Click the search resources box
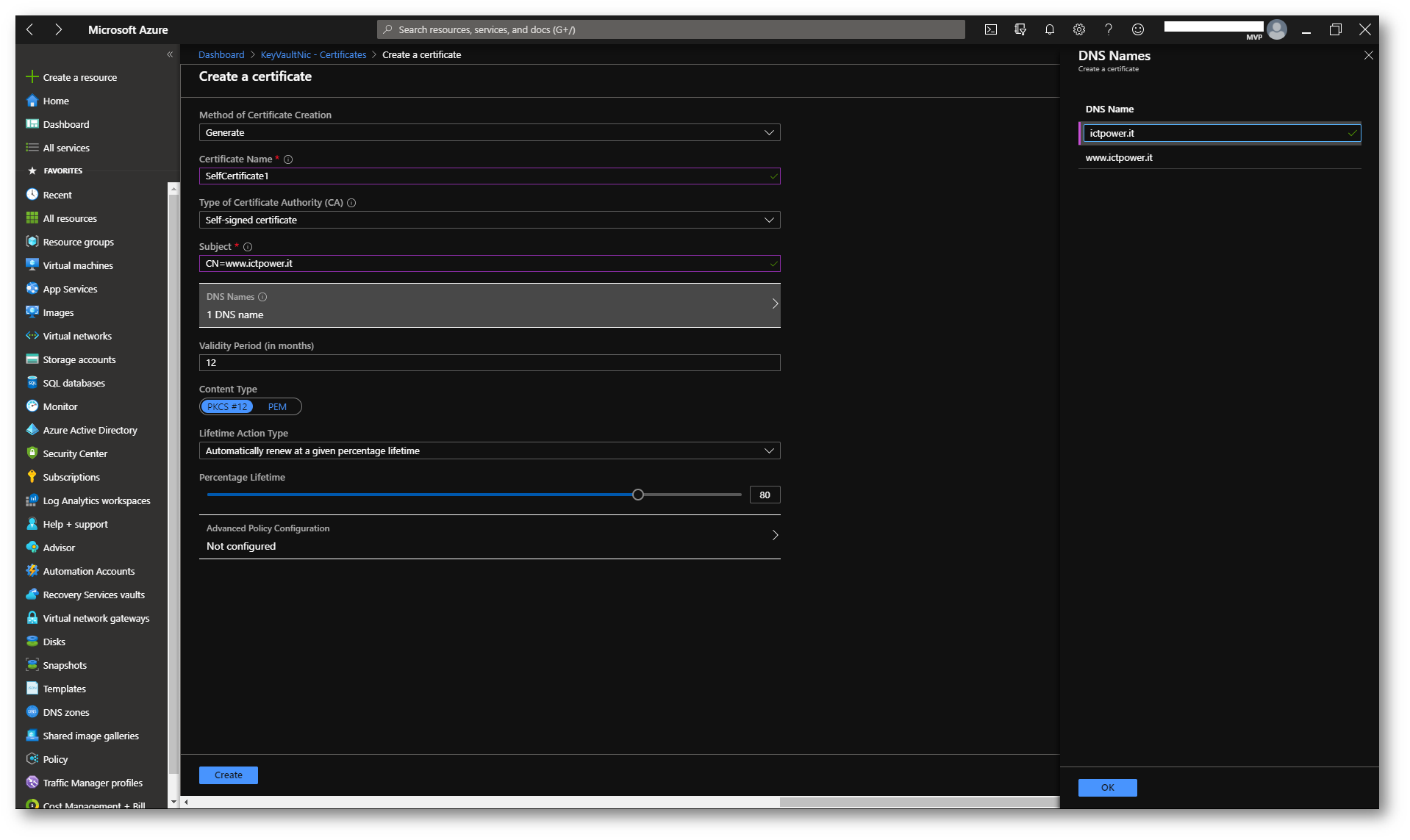This screenshot has width=1410, height=840. pos(671,29)
